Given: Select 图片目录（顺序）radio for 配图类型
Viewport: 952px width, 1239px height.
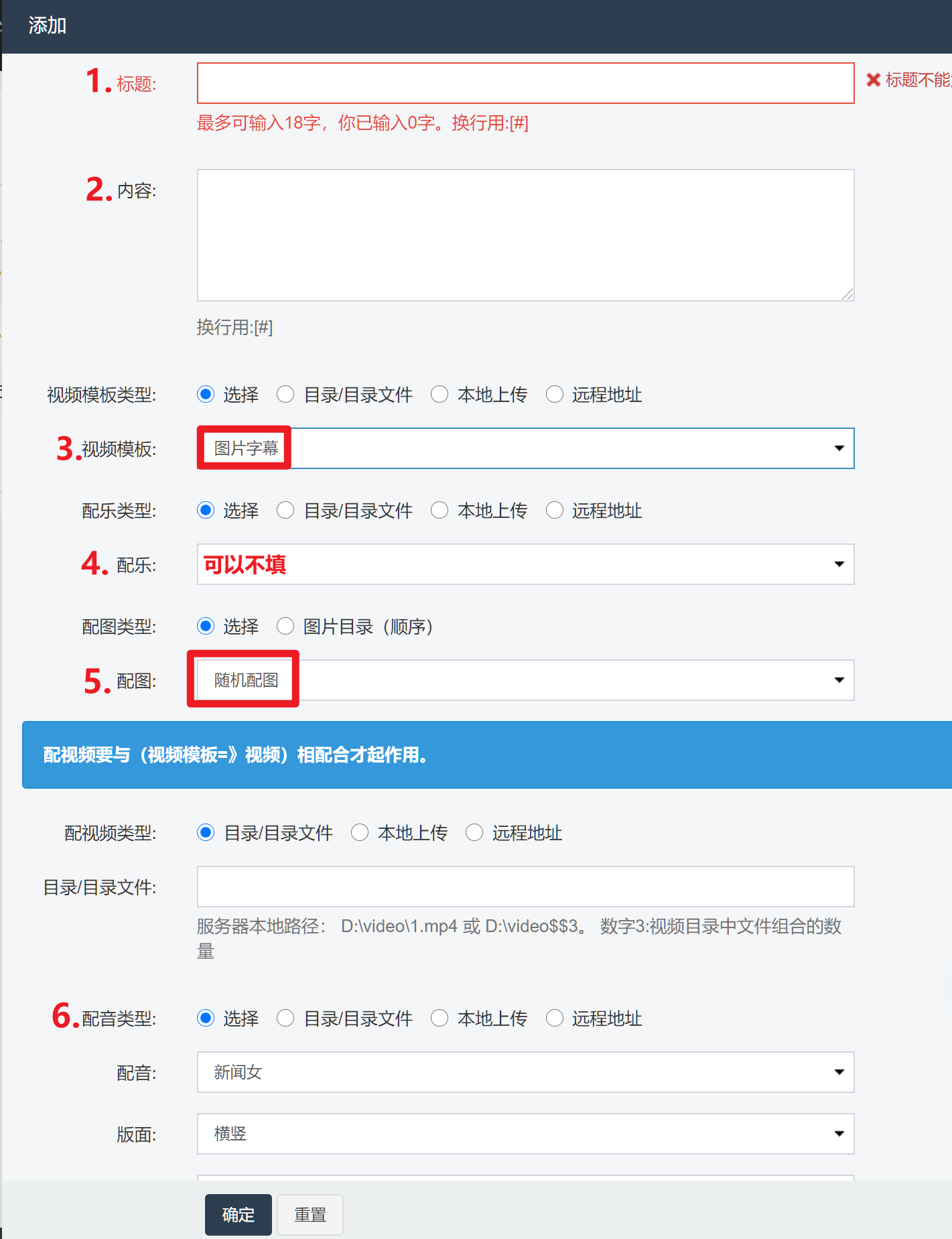Looking at the screenshot, I should [x=285, y=627].
